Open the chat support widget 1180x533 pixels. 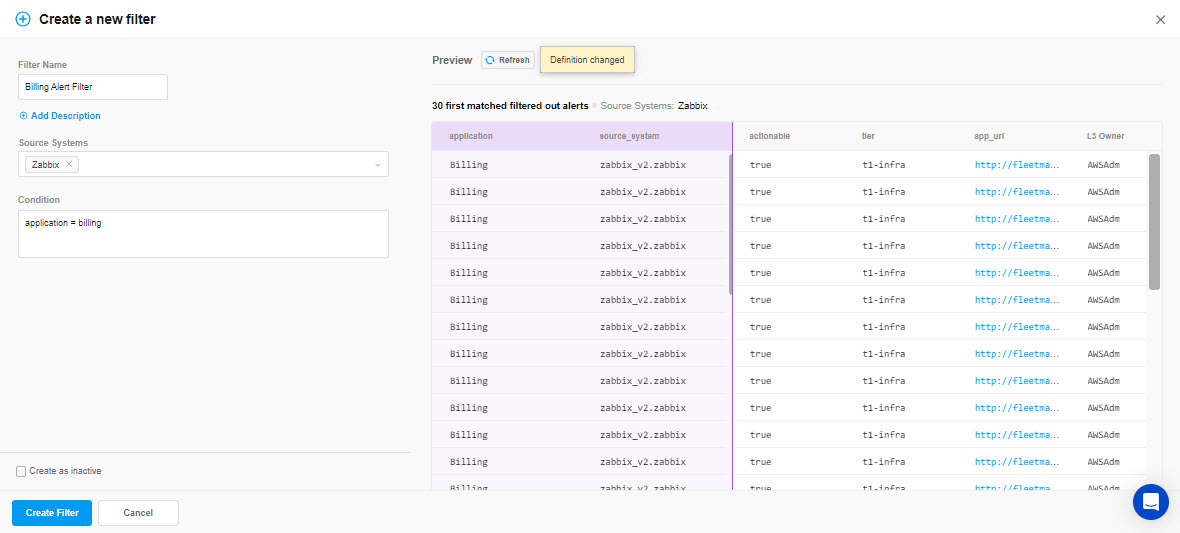1150,501
